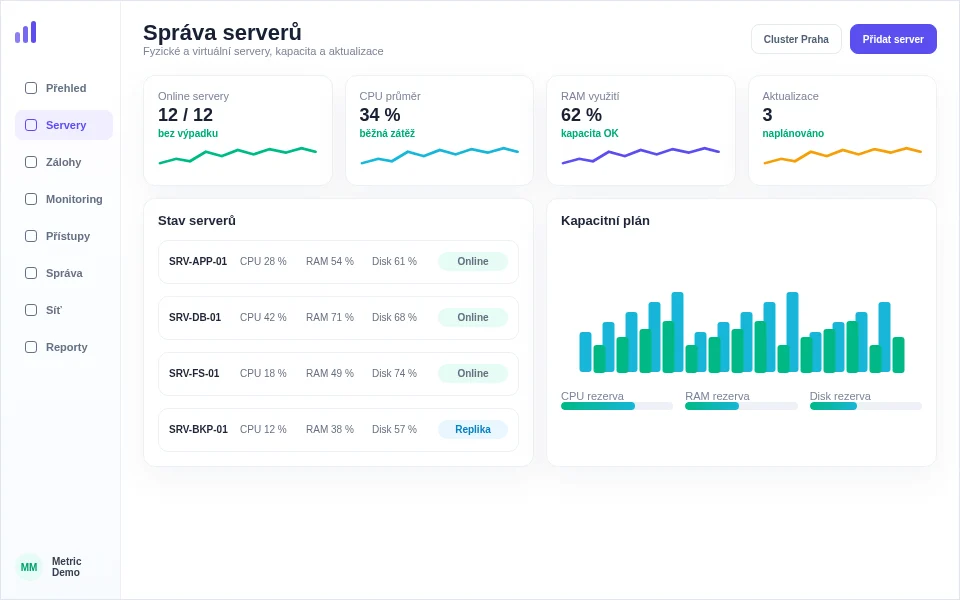Viewport: 960px width, 600px height.
Task: Click the Kapacitní plán bar chart
Action: pos(741,332)
